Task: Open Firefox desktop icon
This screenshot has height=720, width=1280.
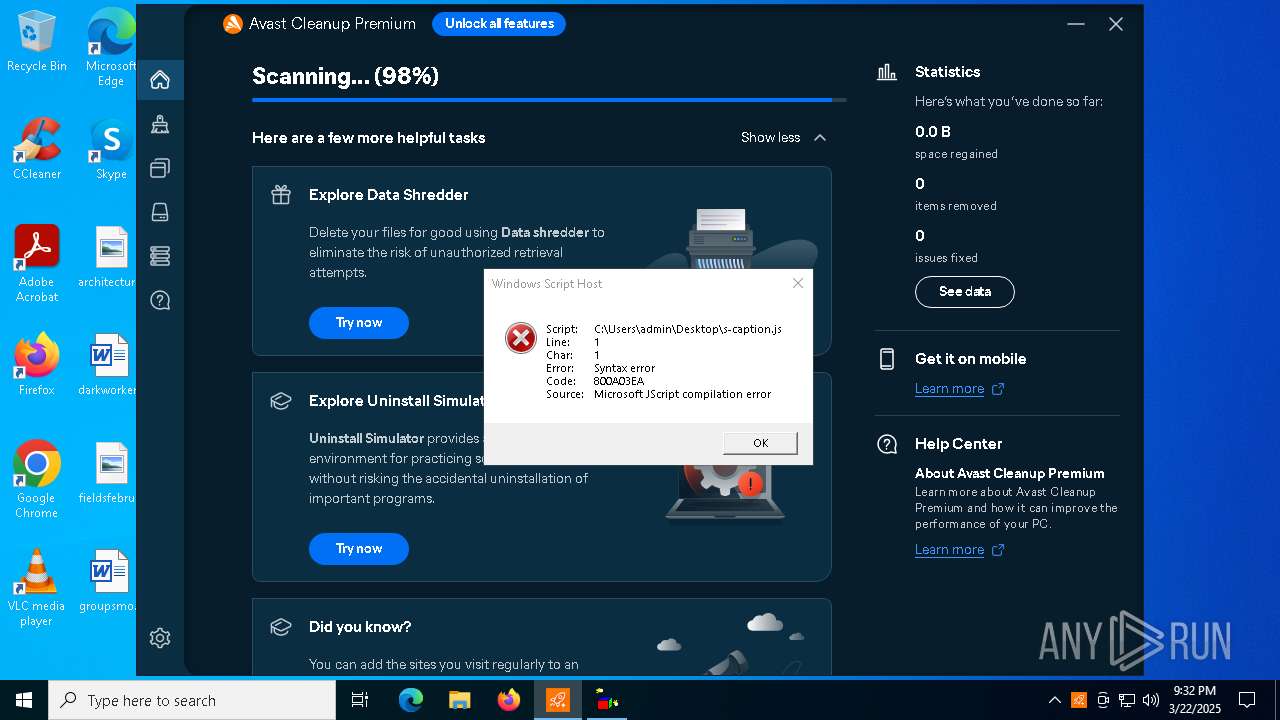Action: [x=37, y=365]
